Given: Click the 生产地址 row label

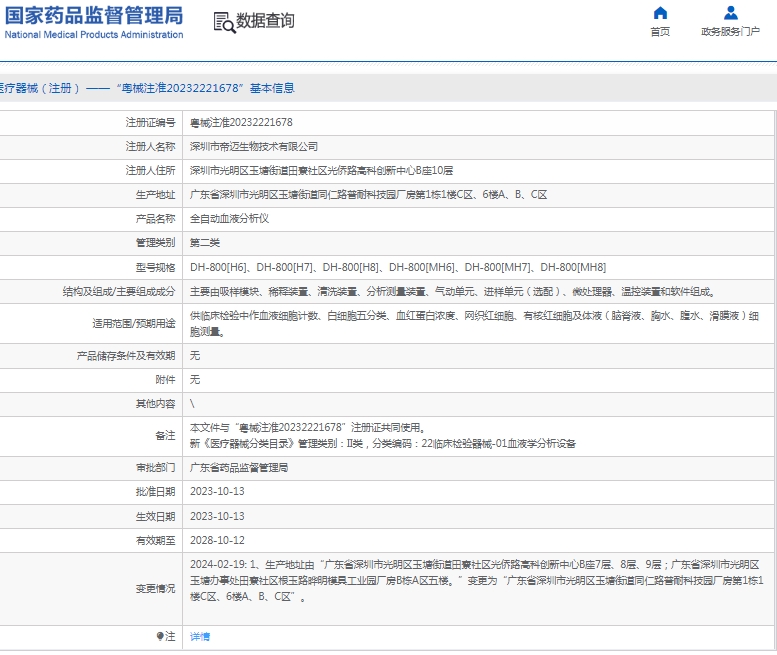Looking at the screenshot, I should [155, 195].
